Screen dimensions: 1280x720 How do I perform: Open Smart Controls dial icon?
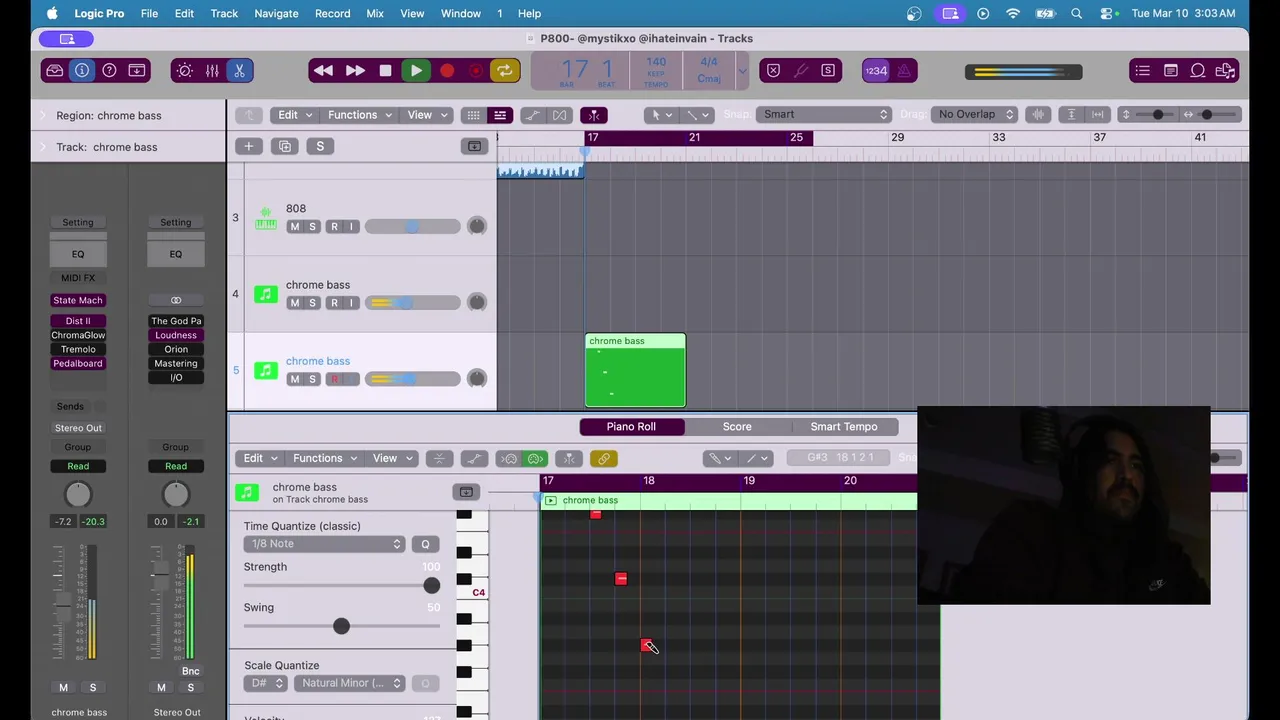coord(184,71)
